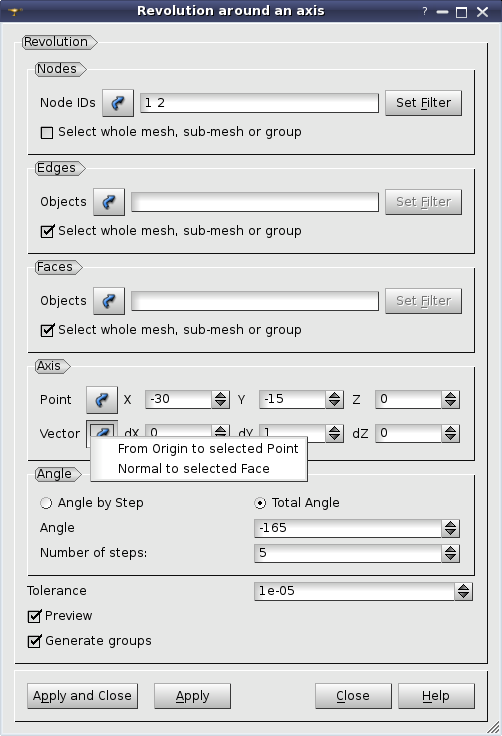Enable Select whole mesh checkbox under Nodes
The image size is (502, 736).
coord(47,133)
